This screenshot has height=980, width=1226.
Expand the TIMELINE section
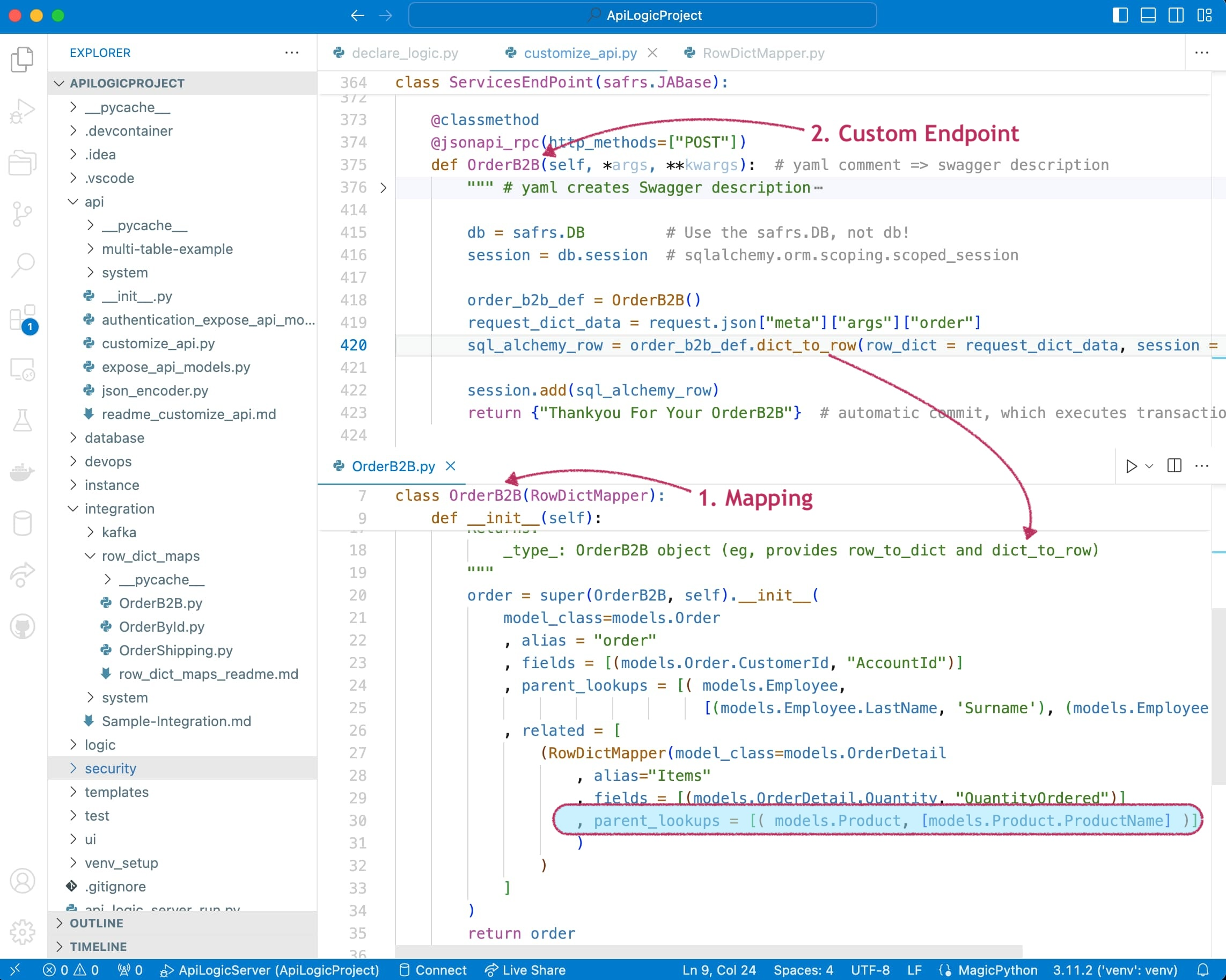click(x=182, y=947)
